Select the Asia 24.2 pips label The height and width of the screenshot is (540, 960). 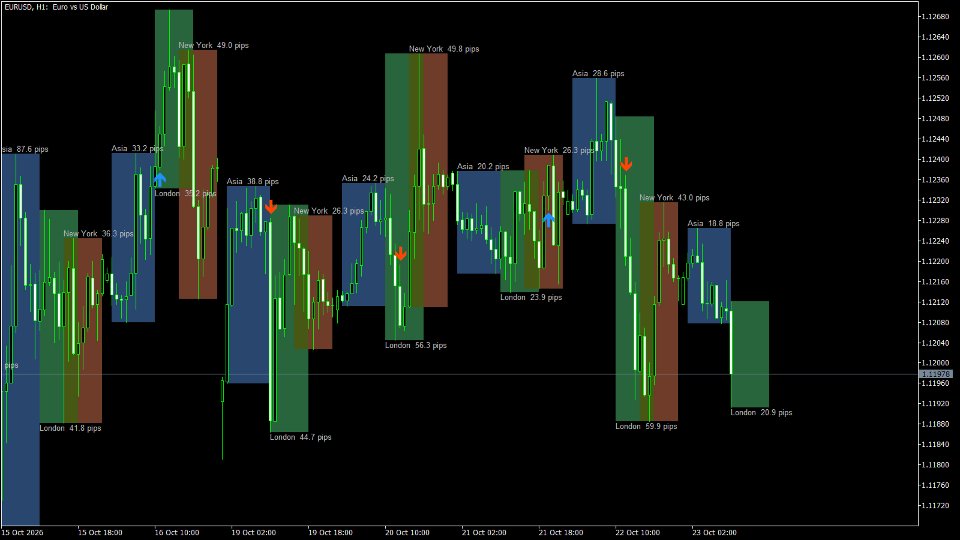pos(368,179)
